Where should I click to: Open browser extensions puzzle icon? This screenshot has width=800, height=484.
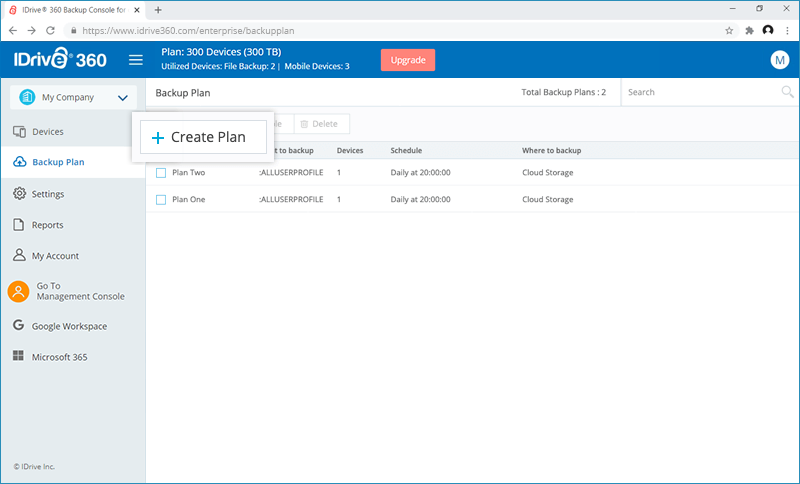pyautogui.click(x=749, y=30)
